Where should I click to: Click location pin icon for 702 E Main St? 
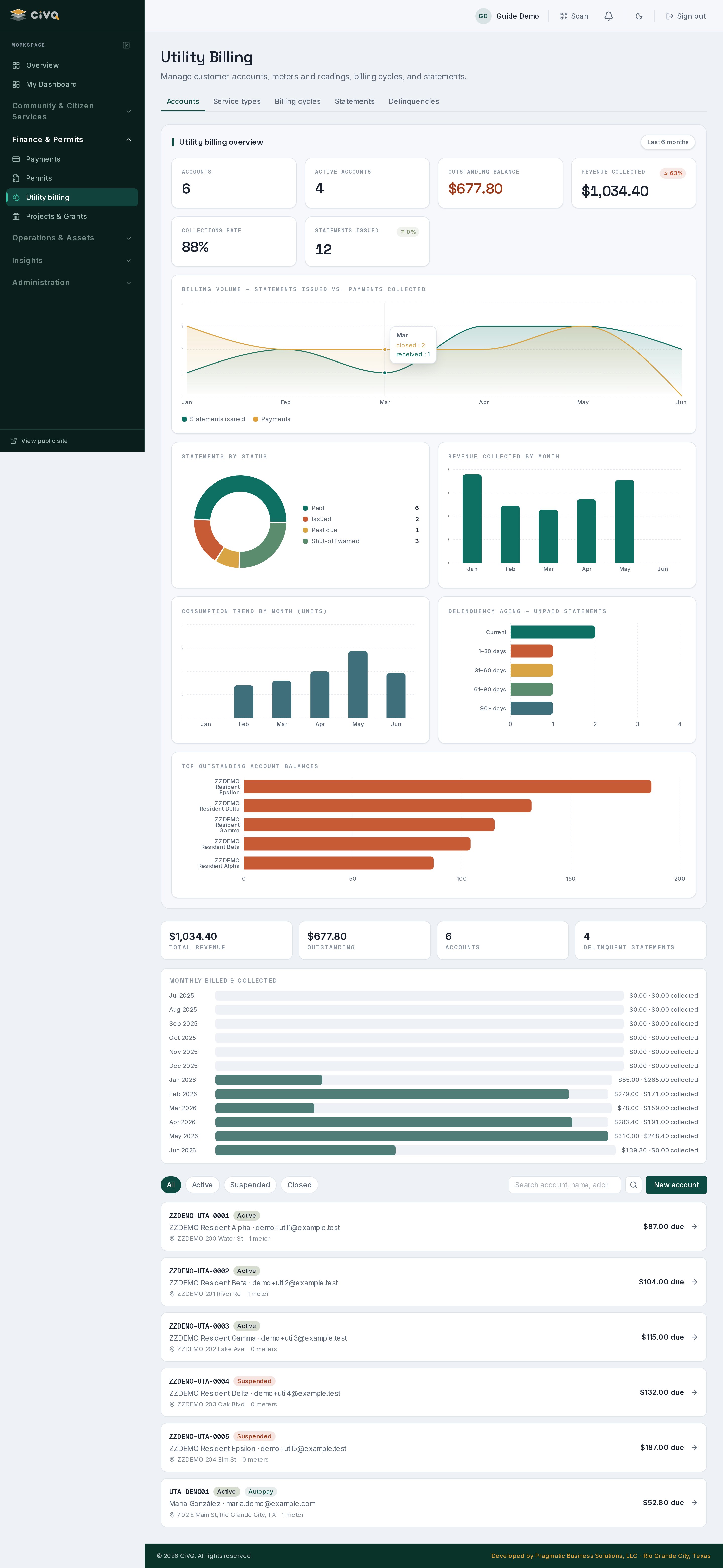[x=172, y=1515]
